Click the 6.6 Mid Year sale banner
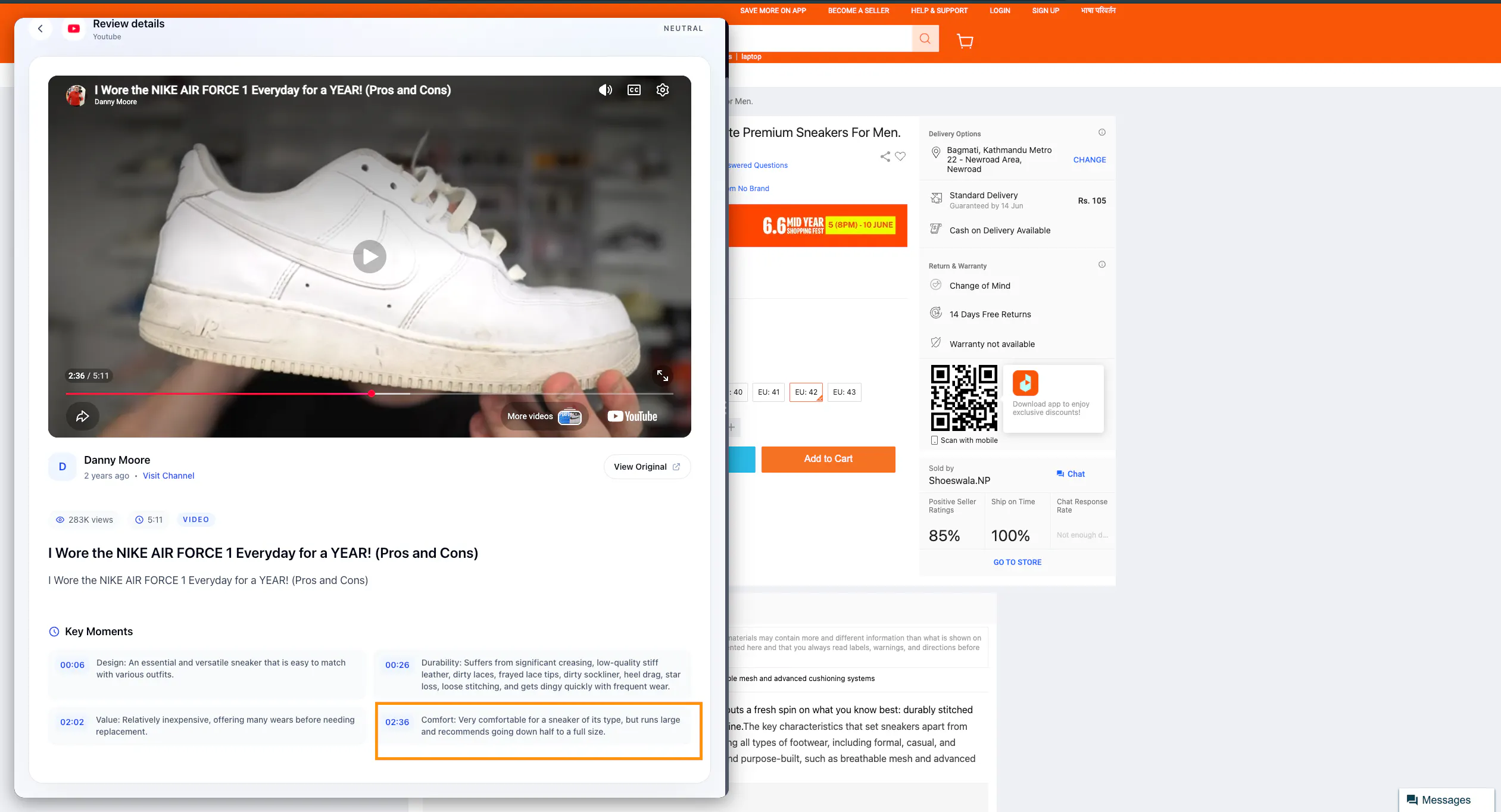 coord(817,226)
